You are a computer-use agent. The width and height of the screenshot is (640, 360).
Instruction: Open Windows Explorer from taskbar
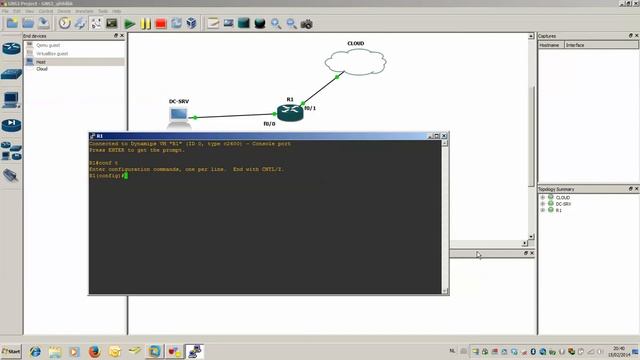point(55,351)
